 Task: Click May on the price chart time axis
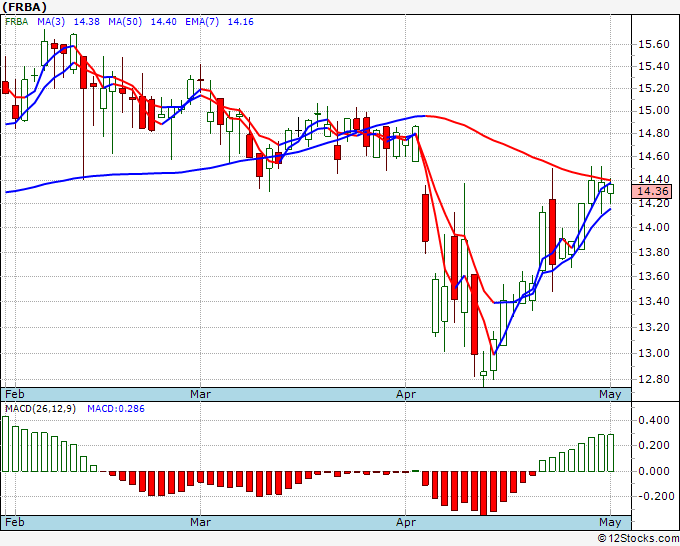[610, 394]
